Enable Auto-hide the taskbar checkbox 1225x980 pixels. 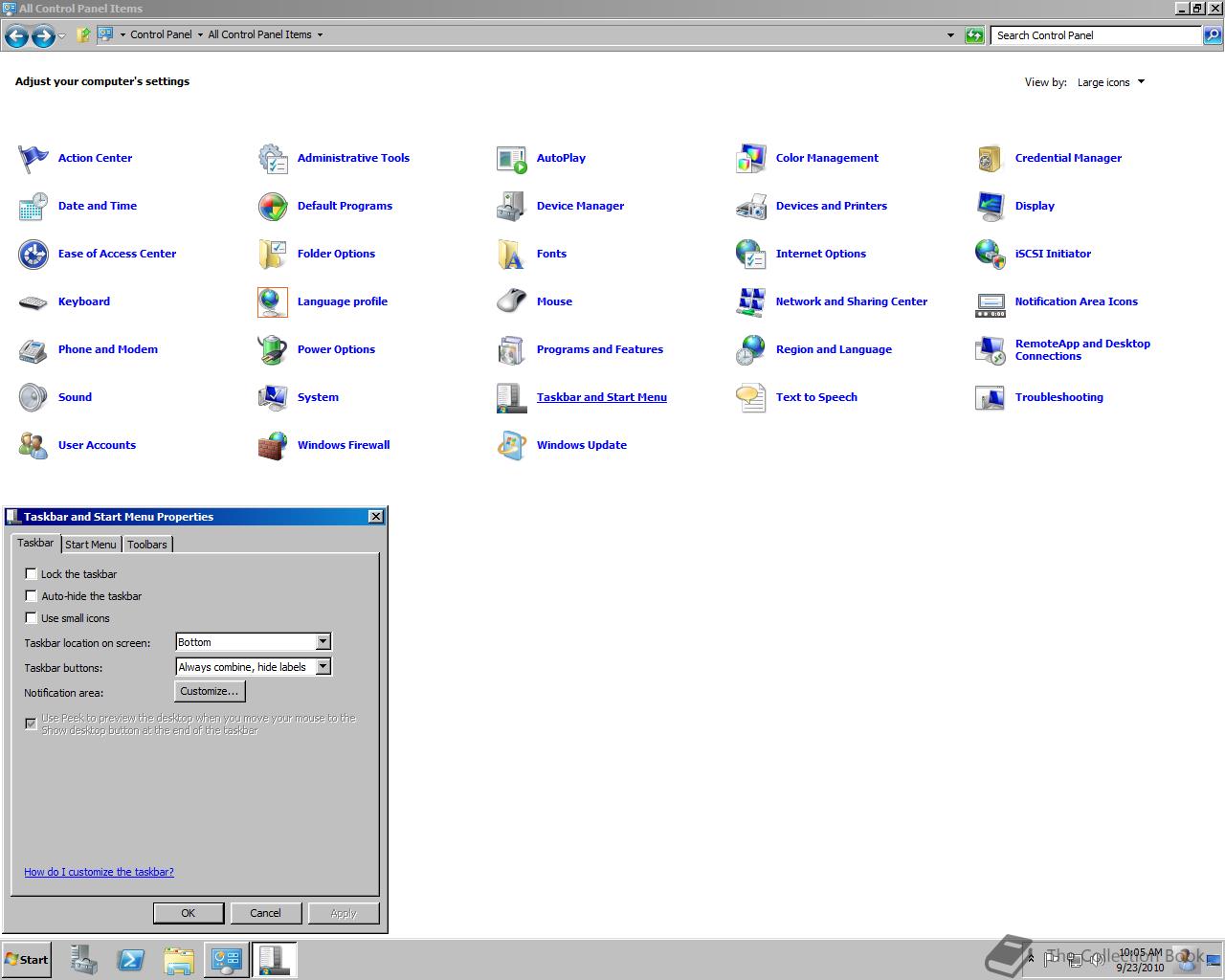(31, 596)
